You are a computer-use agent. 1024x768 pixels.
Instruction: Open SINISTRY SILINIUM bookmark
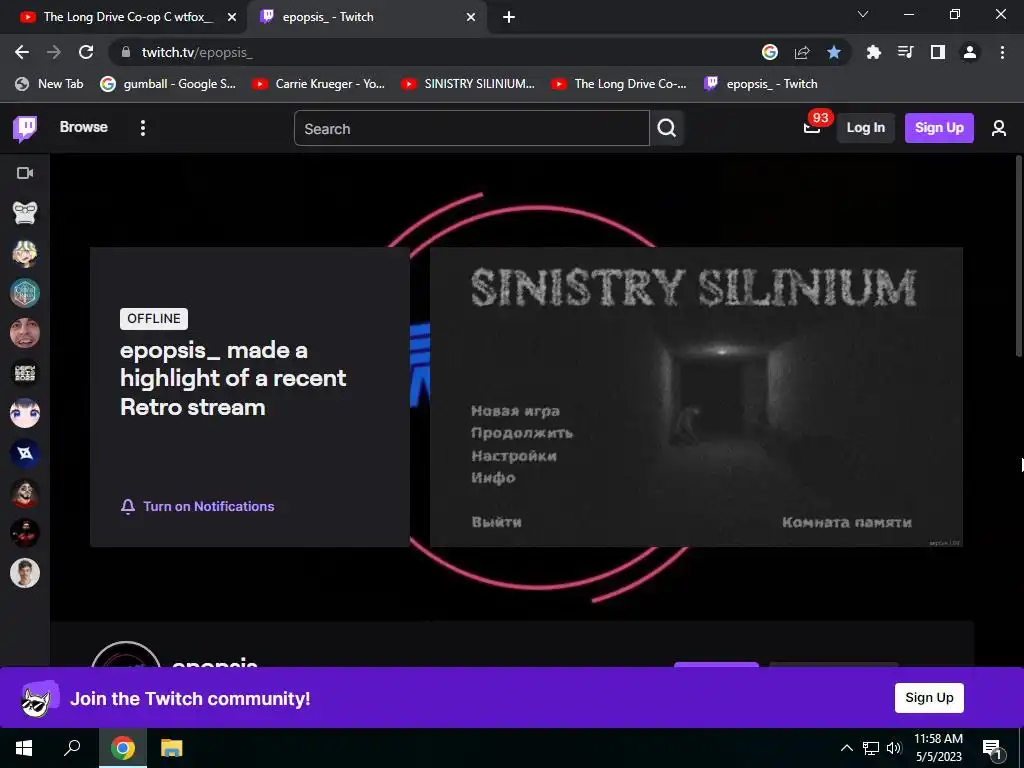click(469, 84)
